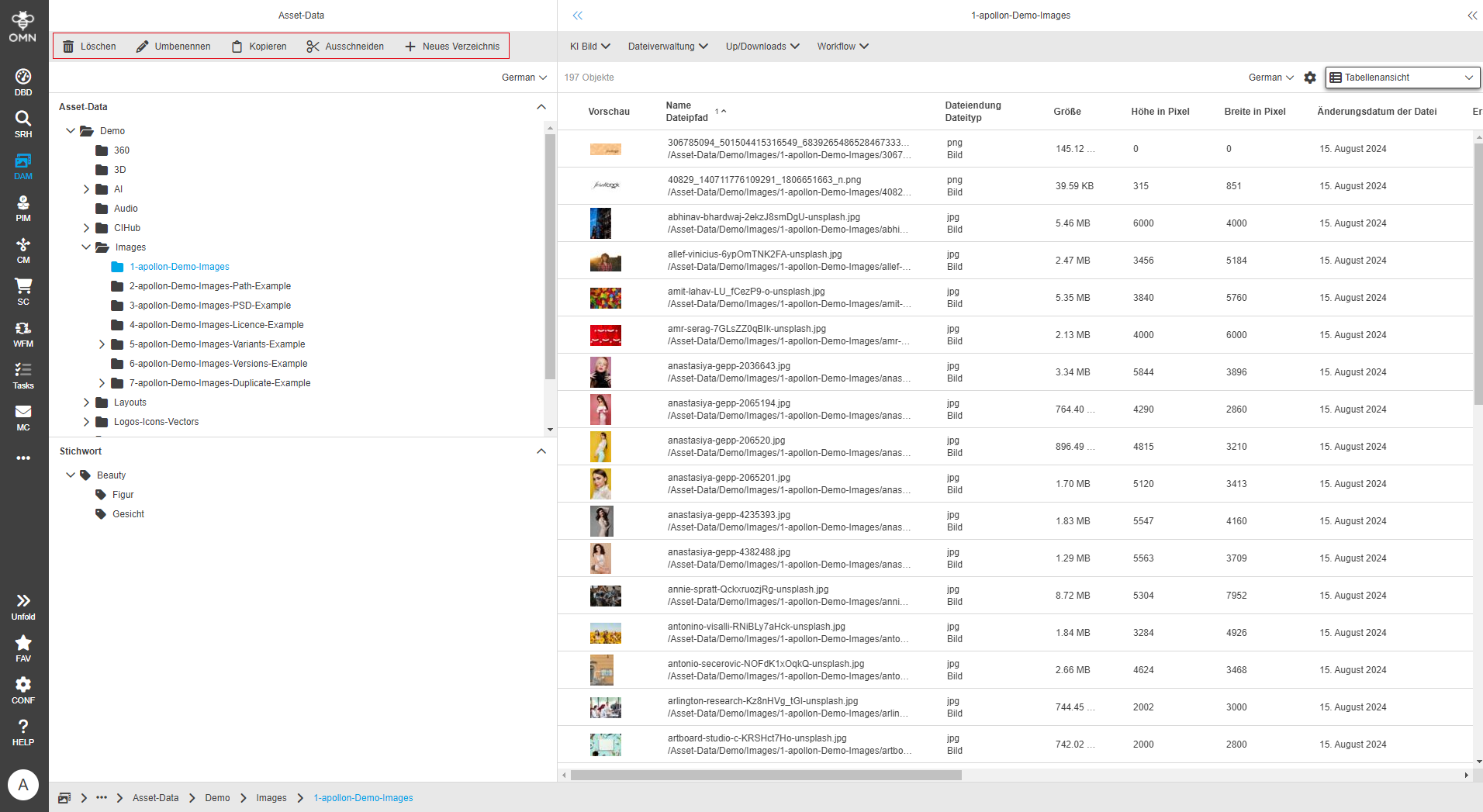Click the Neues Verzeichnis button

[452, 46]
